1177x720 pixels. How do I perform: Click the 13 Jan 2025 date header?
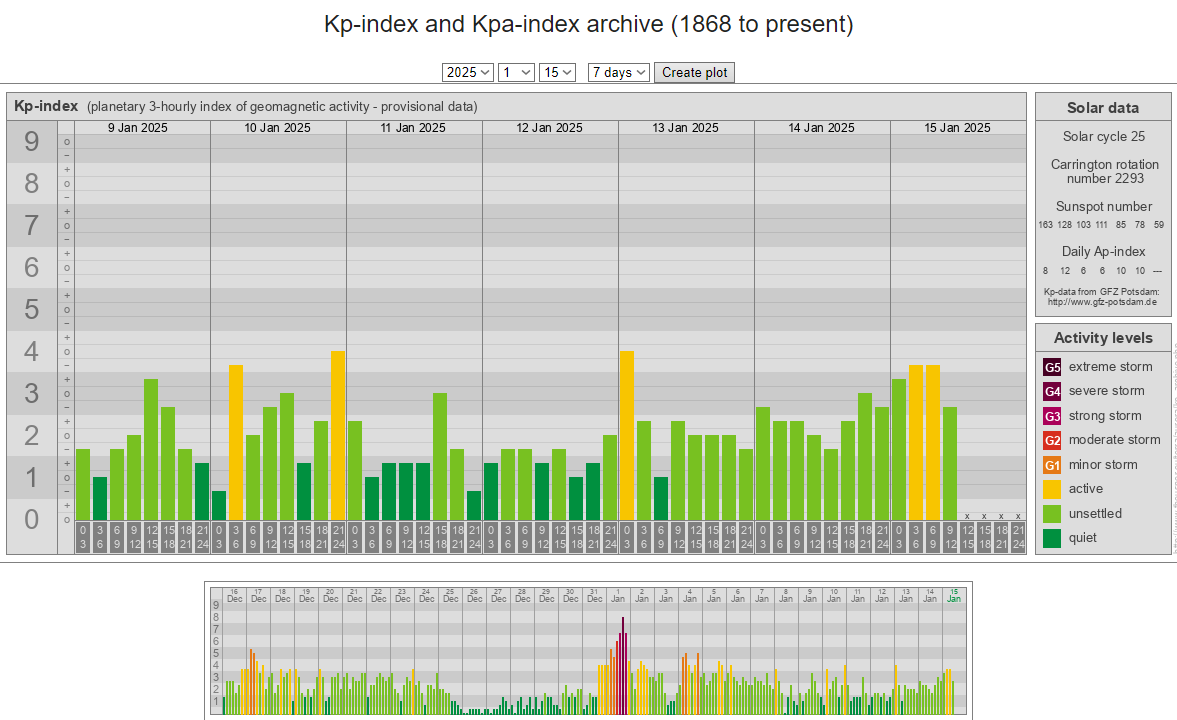(685, 128)
